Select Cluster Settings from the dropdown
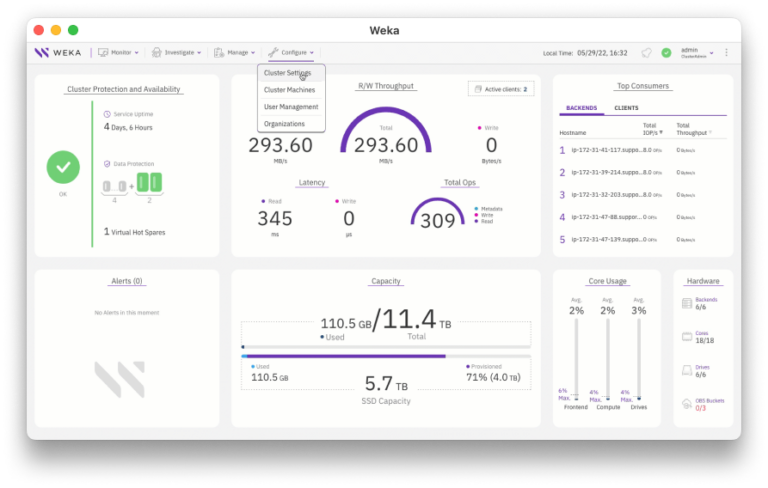 pyautogui.click(x=291, y=73)
